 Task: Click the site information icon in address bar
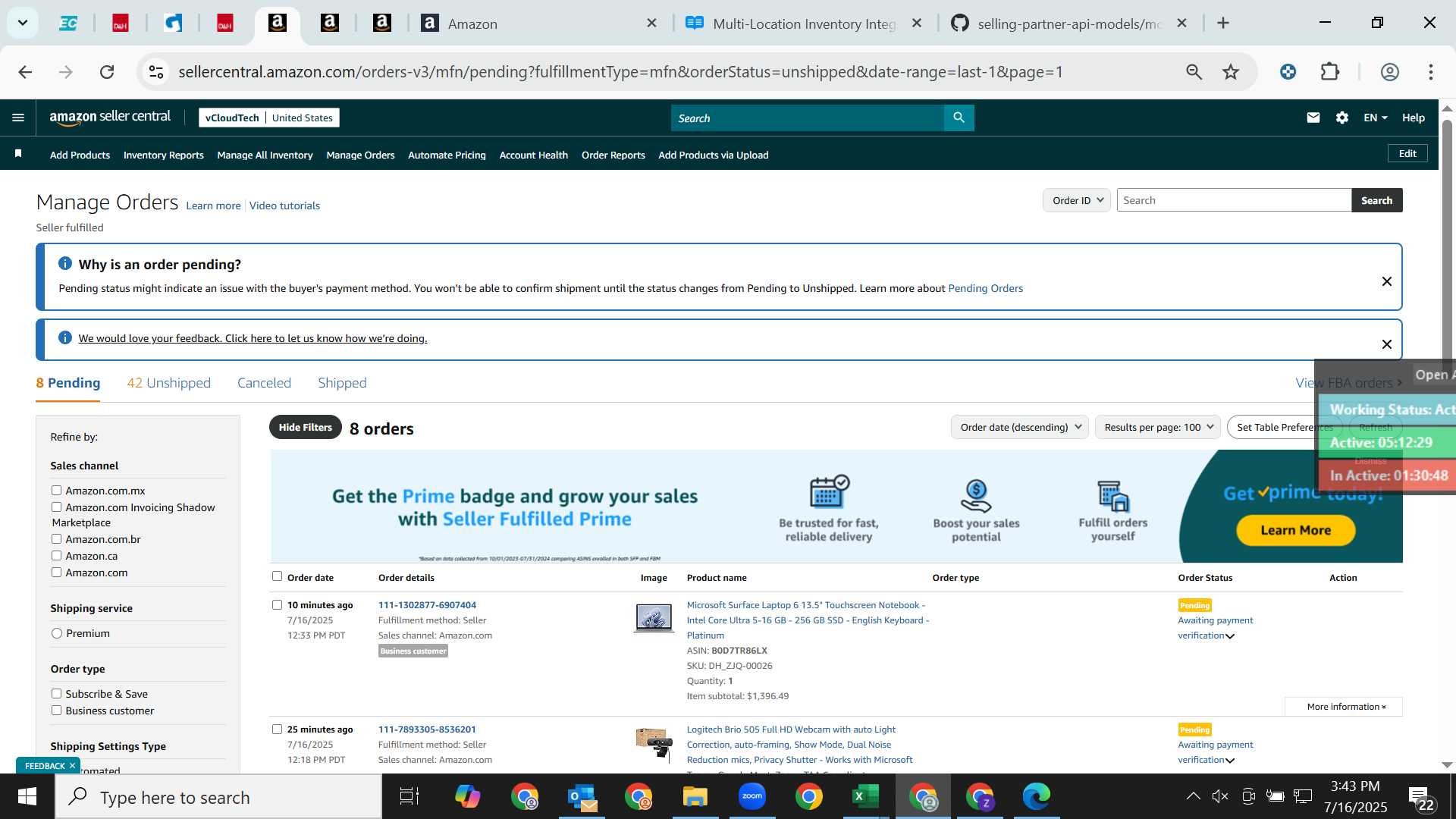(156, 72)
